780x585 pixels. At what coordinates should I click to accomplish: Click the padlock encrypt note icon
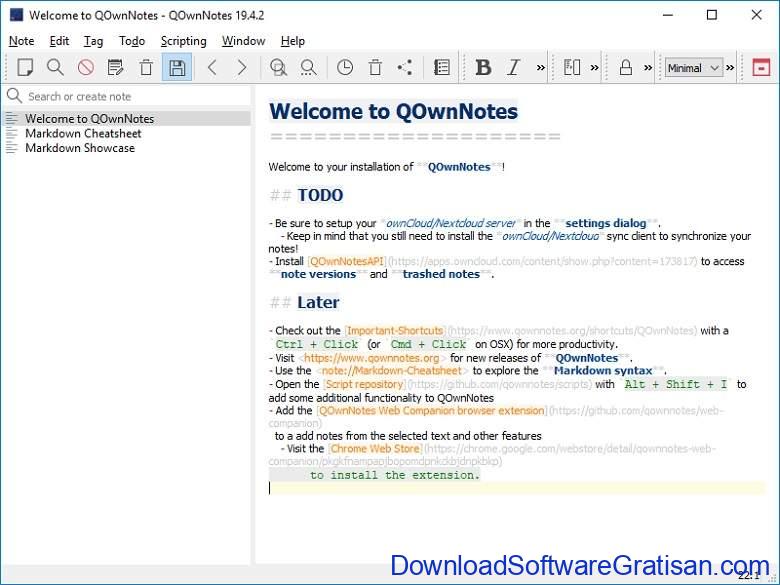click(x=626, y=67)
